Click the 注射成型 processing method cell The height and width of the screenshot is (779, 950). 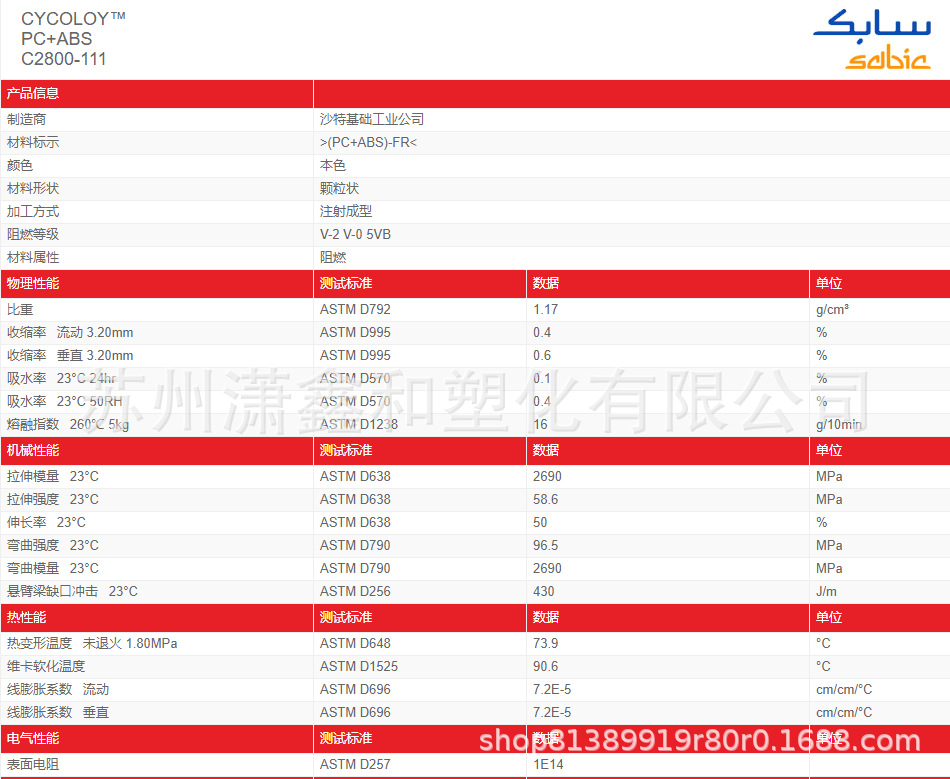point(346,211)
